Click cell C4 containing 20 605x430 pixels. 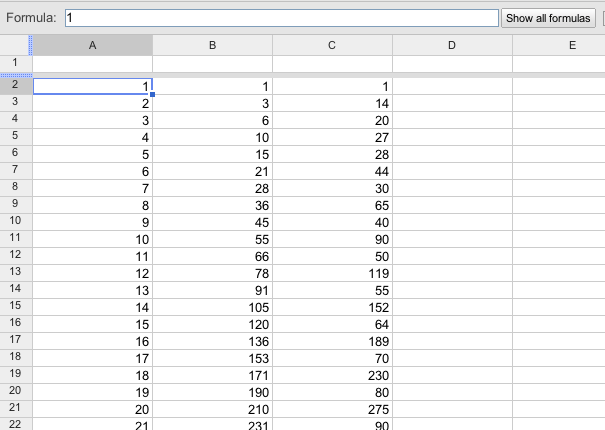pyautogui.click(x=333, y=120)
